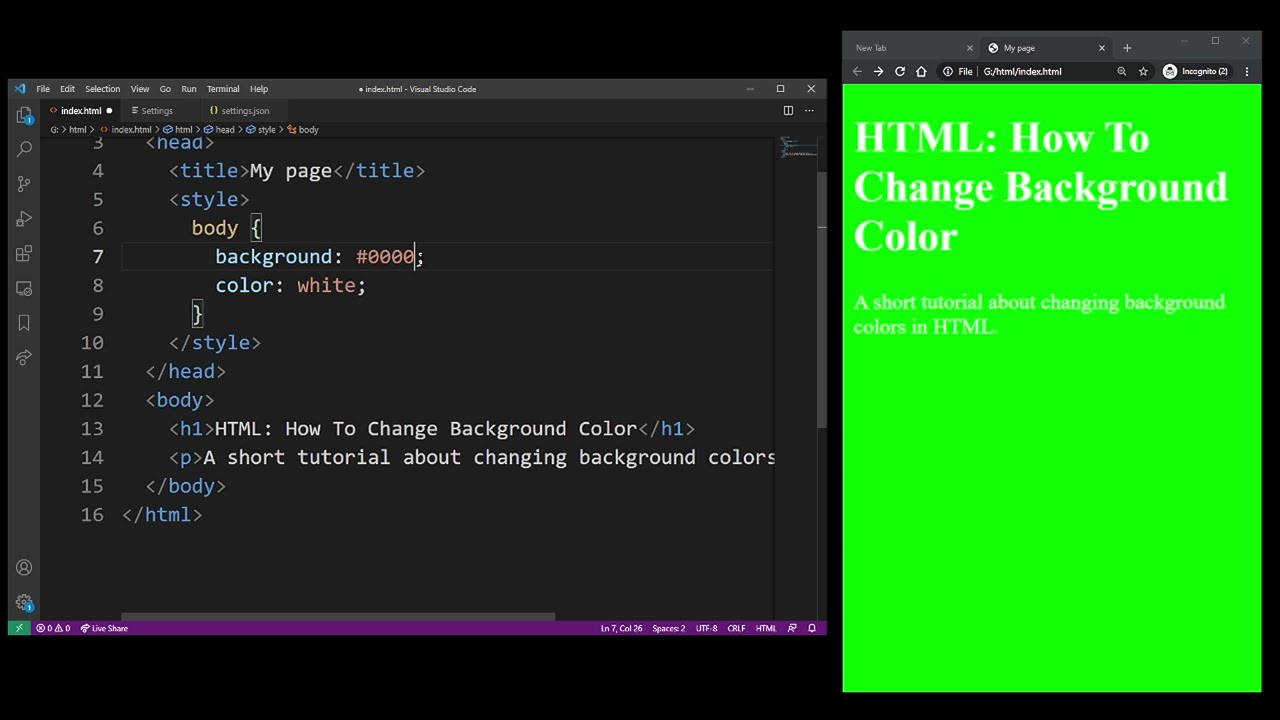Start Live Share from status bar
The image size is (1280, 720).
point(104,628)
